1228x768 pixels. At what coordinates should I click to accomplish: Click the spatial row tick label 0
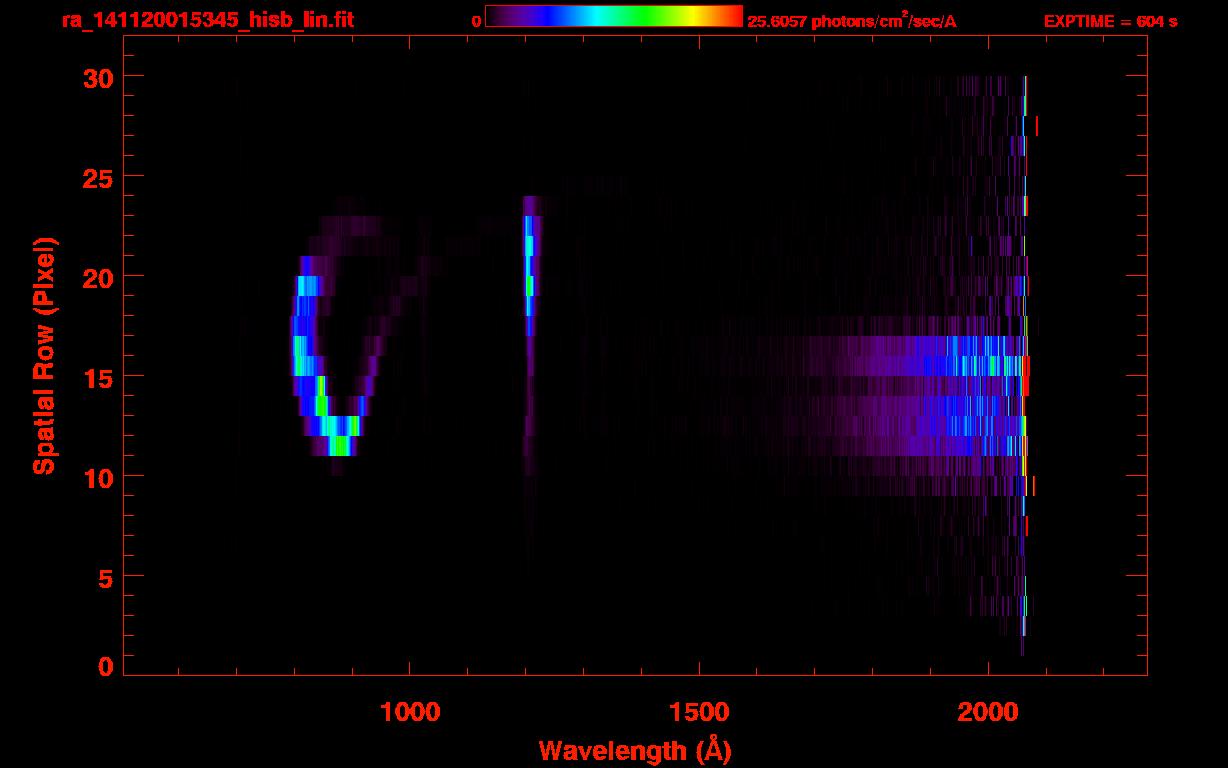(x=106, y=667)
